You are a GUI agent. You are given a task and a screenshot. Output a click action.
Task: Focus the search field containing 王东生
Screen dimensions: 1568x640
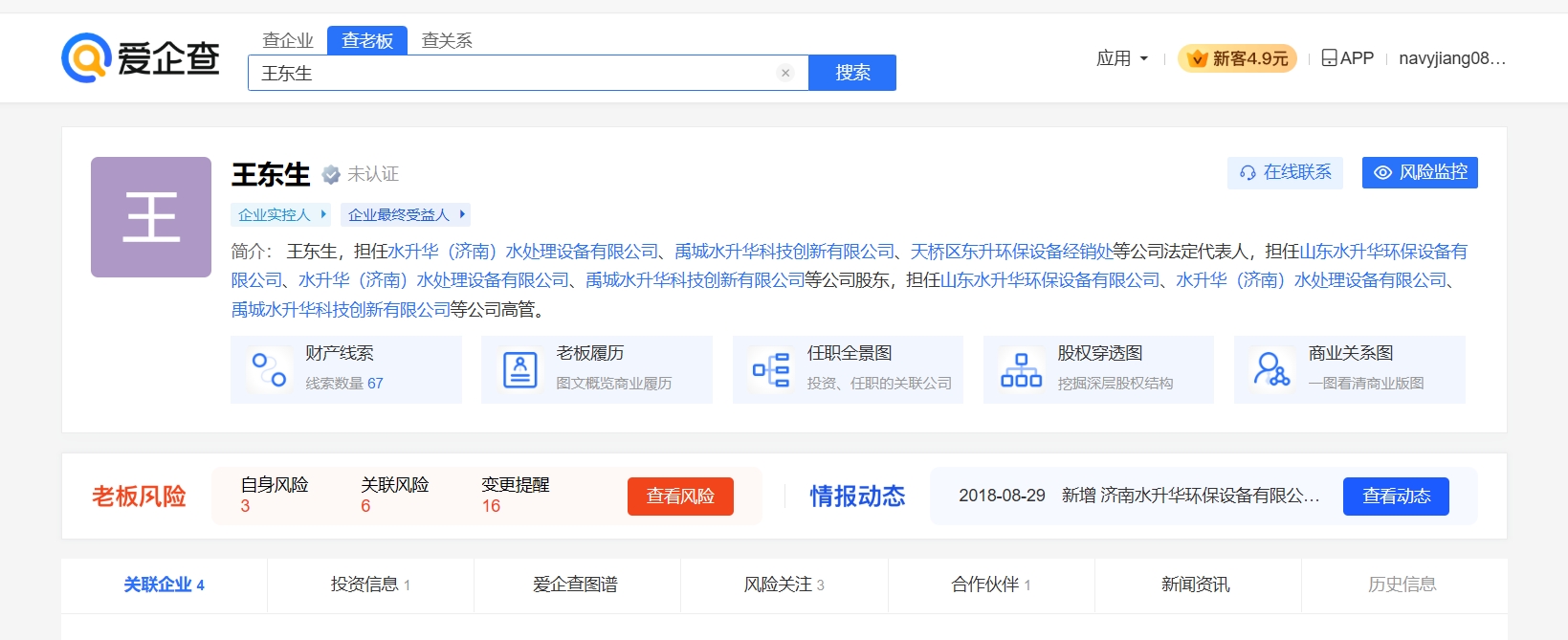tap(528, 73)
